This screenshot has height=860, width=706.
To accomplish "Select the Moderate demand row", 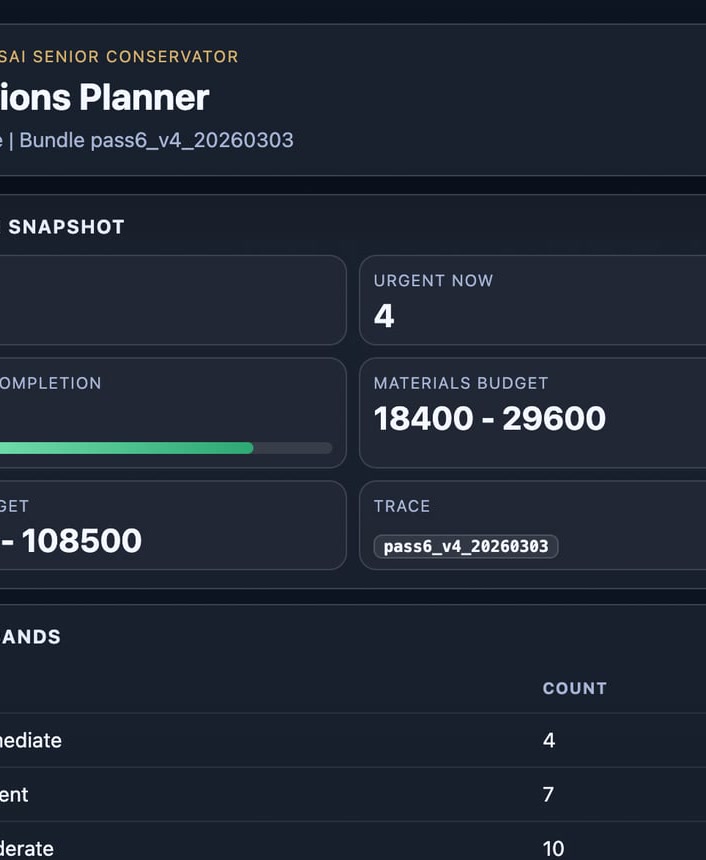I will point(300,847).
